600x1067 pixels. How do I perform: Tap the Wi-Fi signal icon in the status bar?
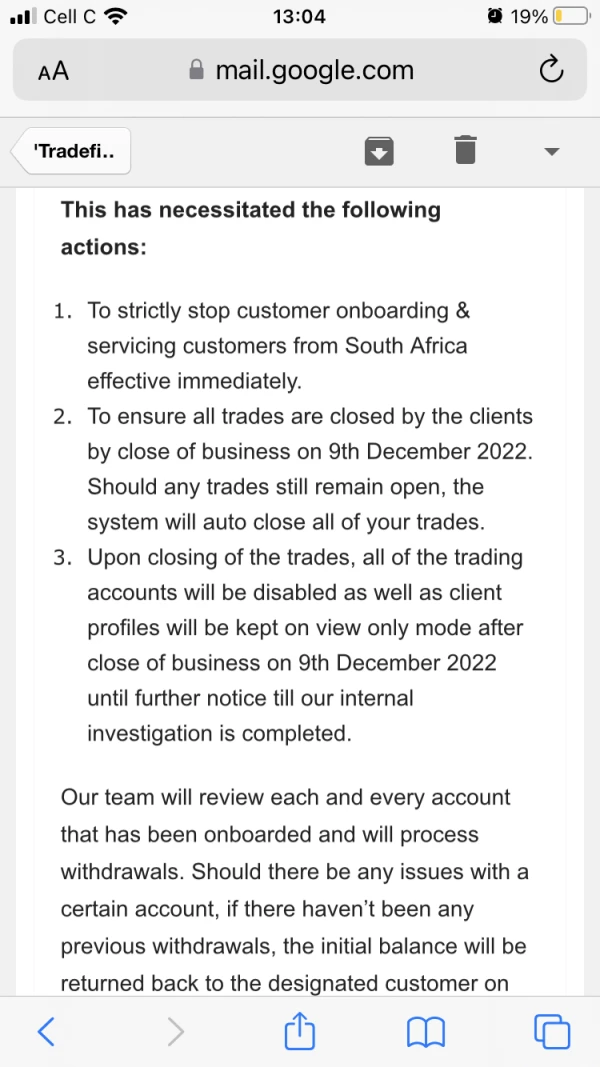tap(115, 17)
